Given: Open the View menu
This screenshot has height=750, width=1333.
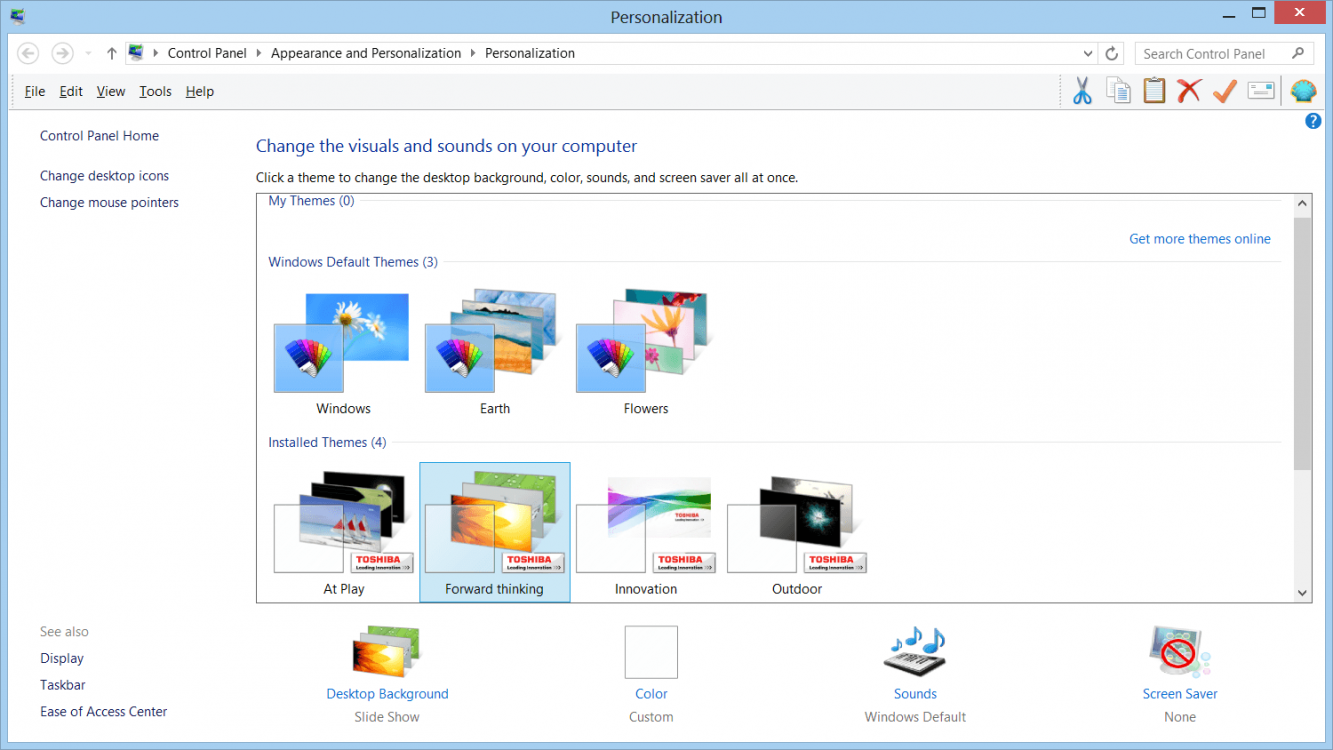Looking at the screenshot, I should point(111,91).
